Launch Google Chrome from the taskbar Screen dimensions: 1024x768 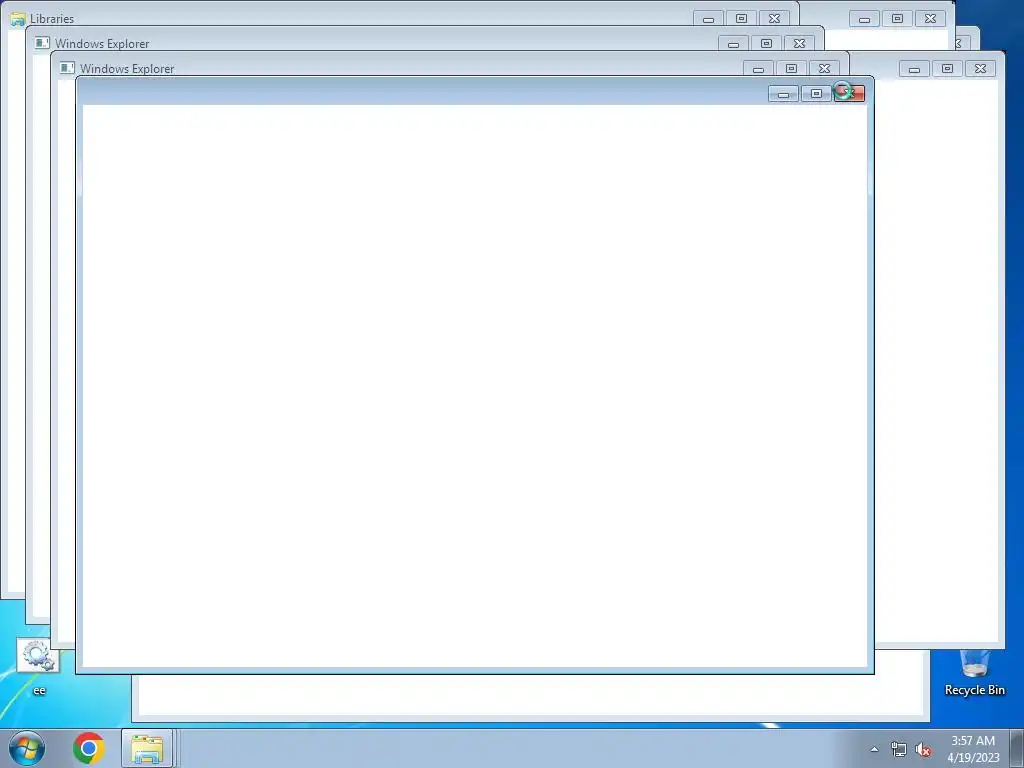coord(89,748)
